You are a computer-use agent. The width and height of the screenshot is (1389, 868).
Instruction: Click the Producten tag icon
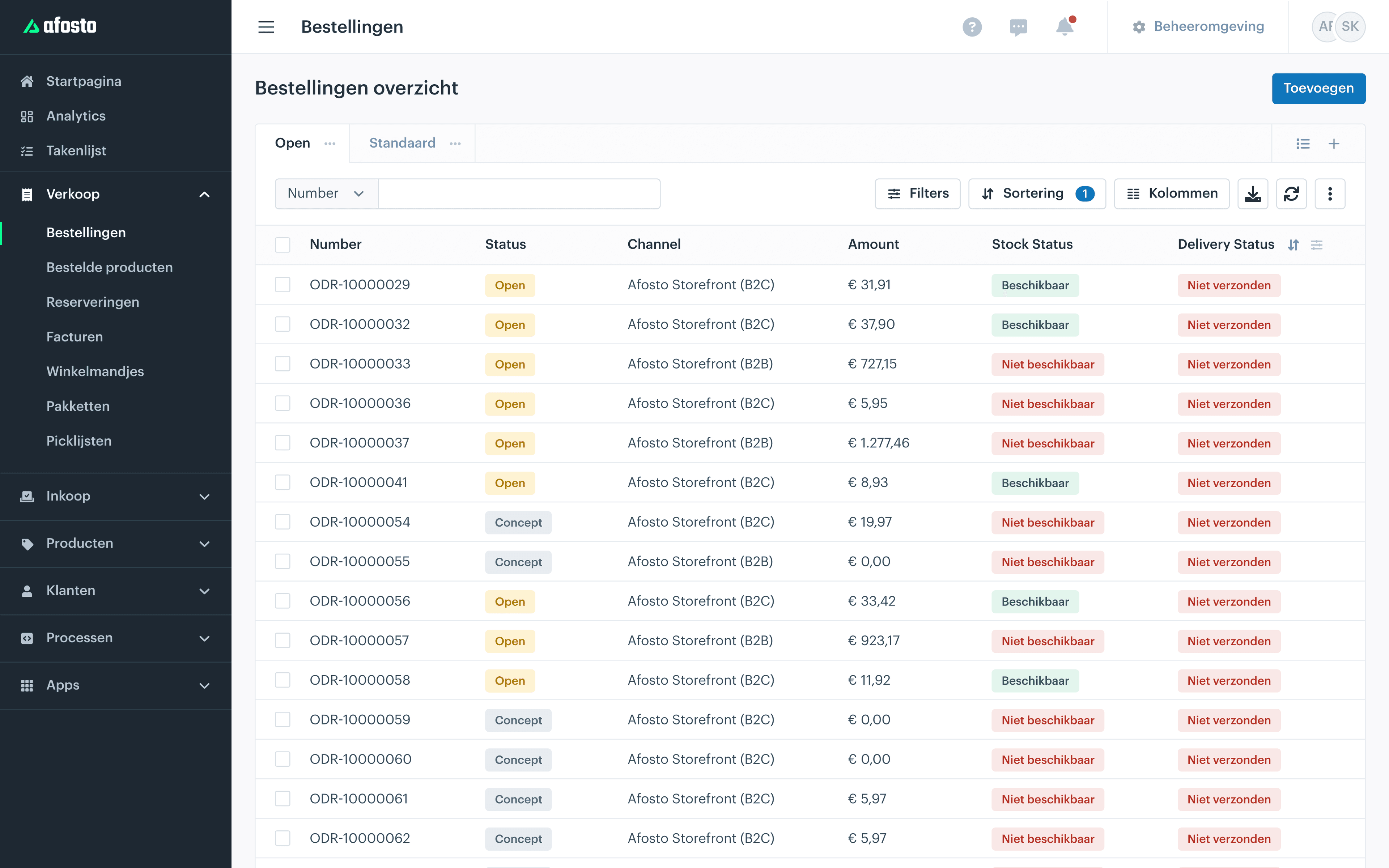click(27, 544)
